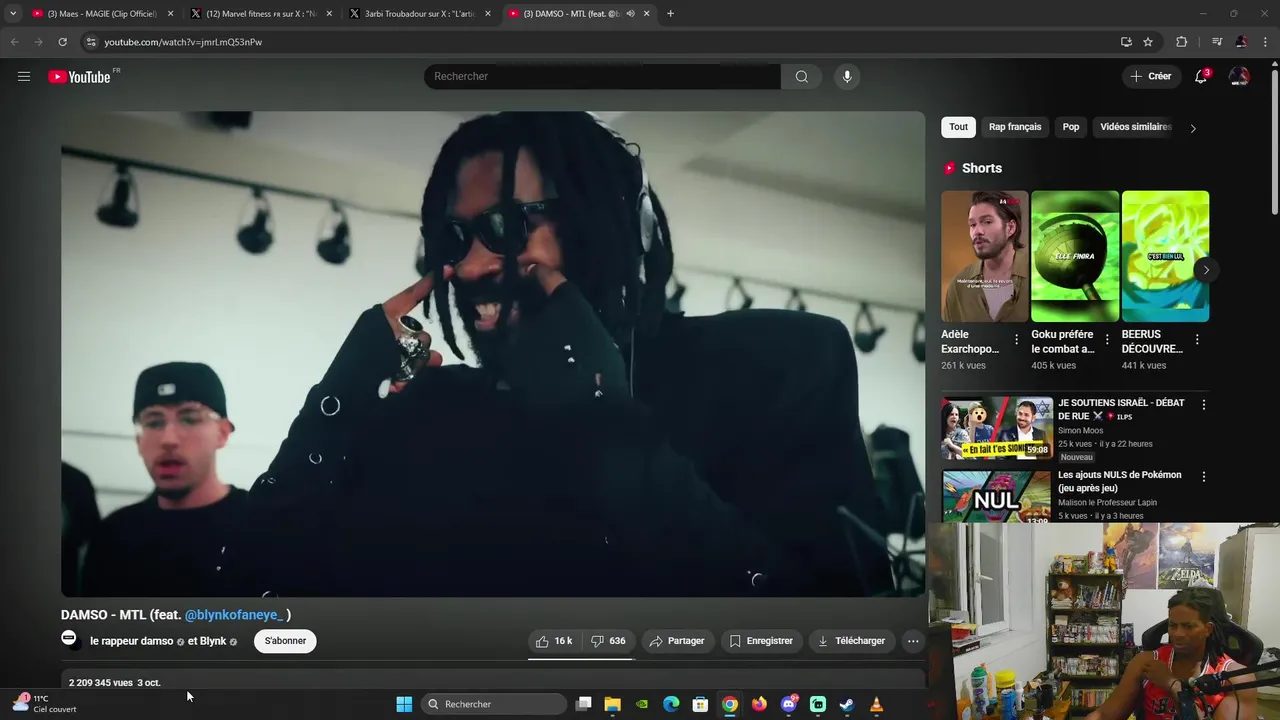The image size is (1280, 720).
Task: Open Les ajouts NULS de Pokémon title
Action: tap(1119, 481)
